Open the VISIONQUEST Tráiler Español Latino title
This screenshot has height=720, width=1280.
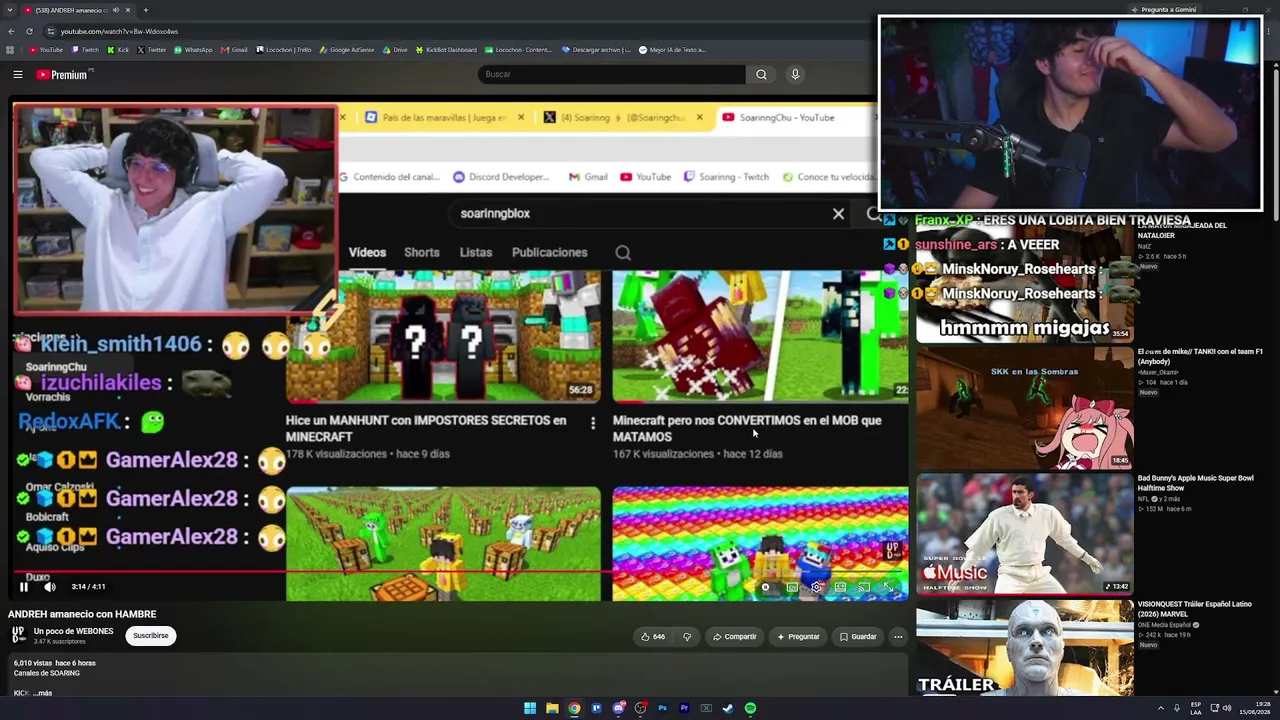pyautogui.click(x=1194, y=609)
